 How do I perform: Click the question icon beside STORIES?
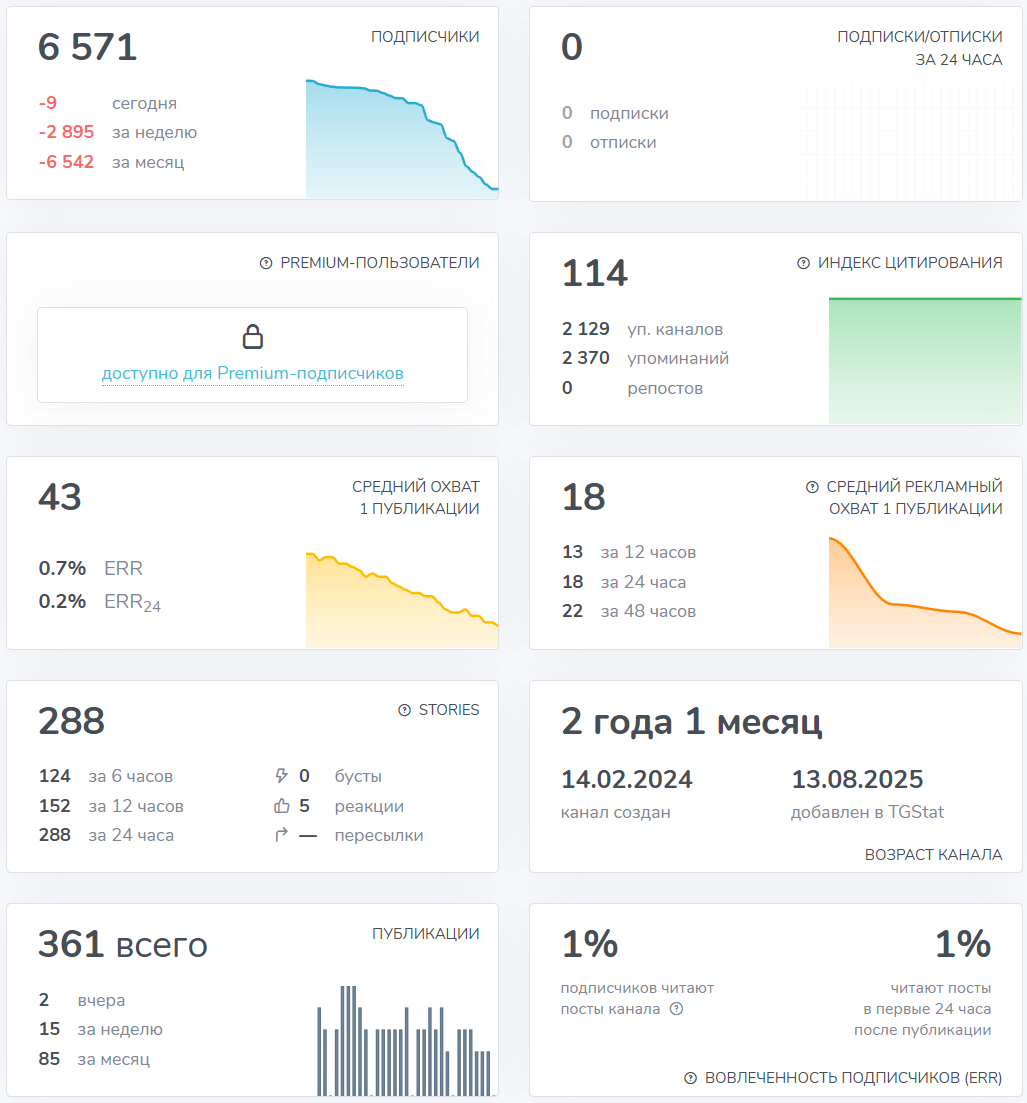click(x=404, y=710)
